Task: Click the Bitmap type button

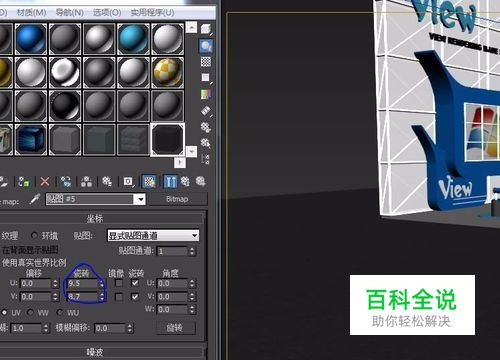Action: 177,199
